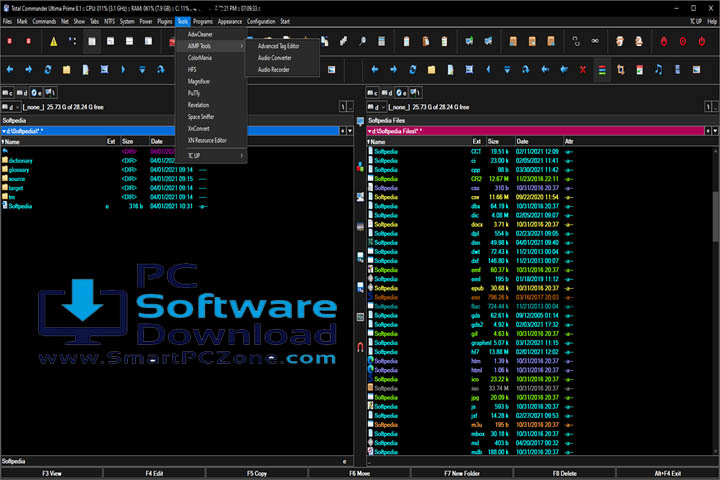Viewport: 720px width, 480px height.
Task: Click the F7 New Folder button
Action: (x=462, y=473)
